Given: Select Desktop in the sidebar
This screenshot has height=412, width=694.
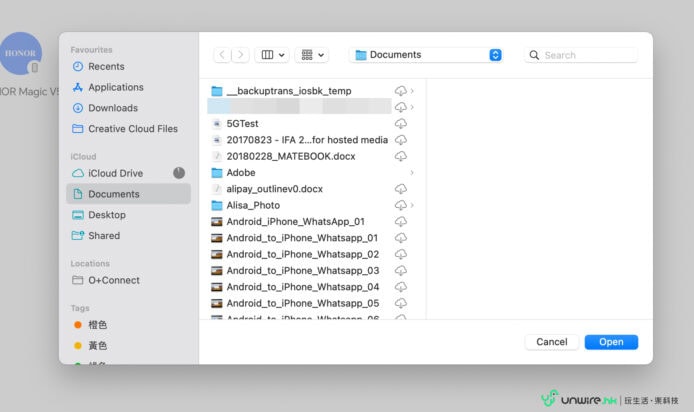Looking at the screenshot, I should tap(106, 215).
